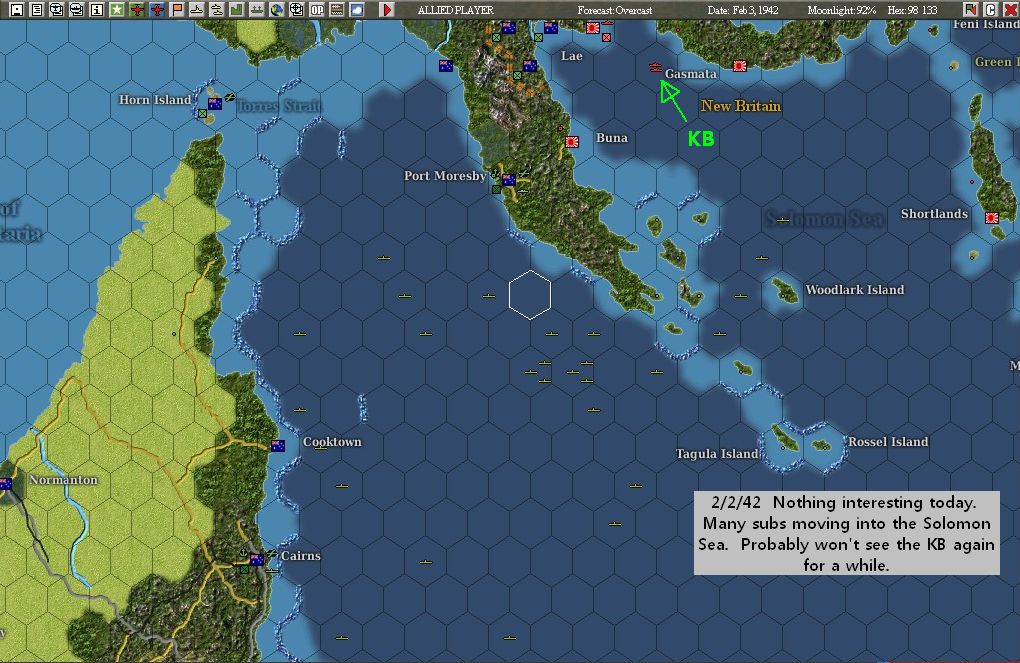1020x663 pixels.
Task: Click the flag-with-red-arrow icon at top right
Action: tap(971, 10)
